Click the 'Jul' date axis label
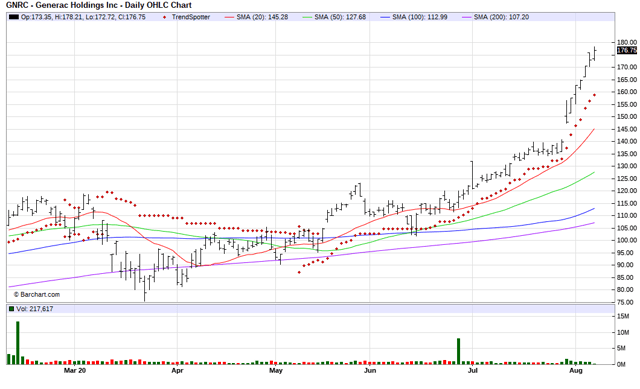Image resolution: width=640 pixels, height=389 pixels. (x=473, y=371)
